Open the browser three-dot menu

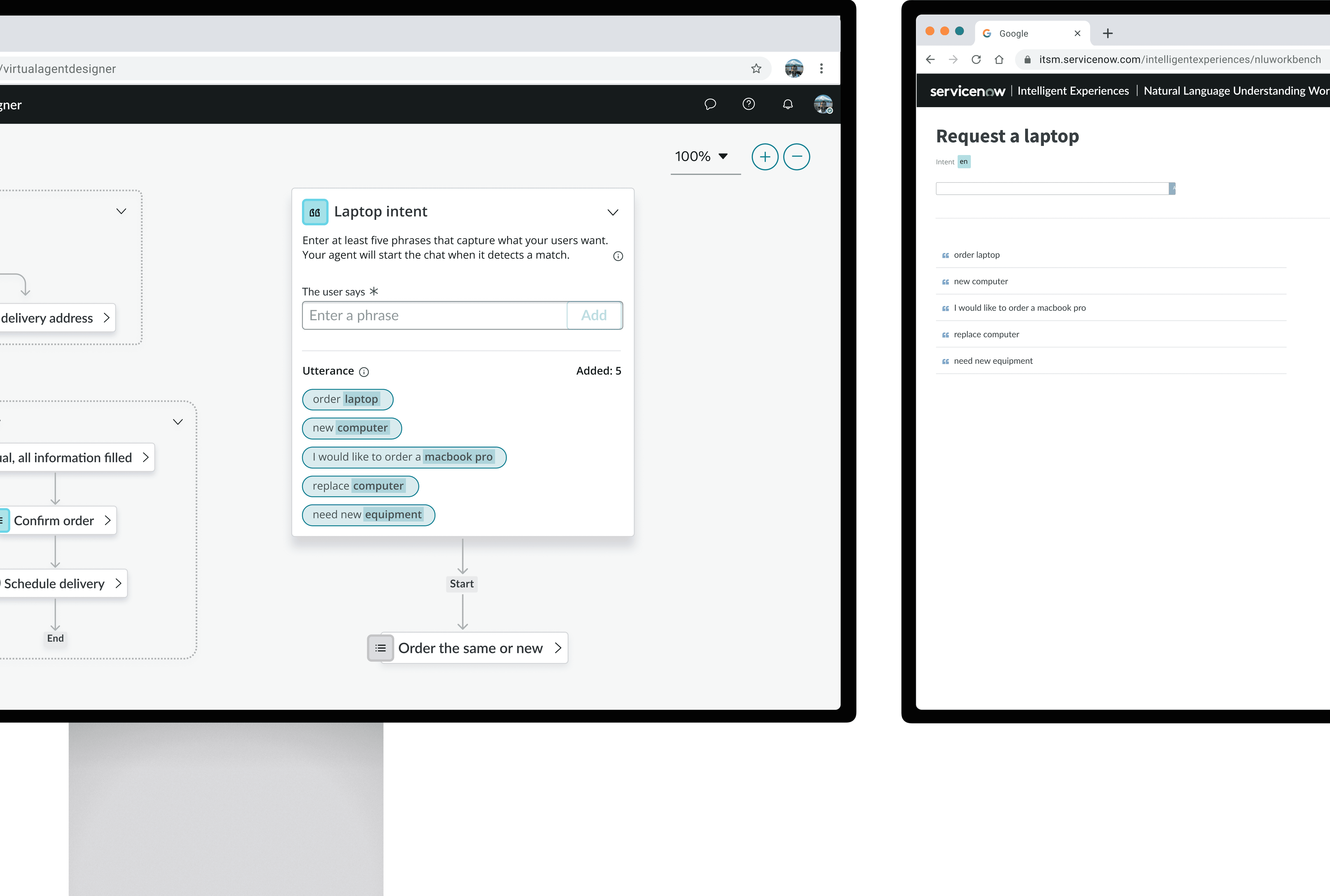tap(821, 69)
